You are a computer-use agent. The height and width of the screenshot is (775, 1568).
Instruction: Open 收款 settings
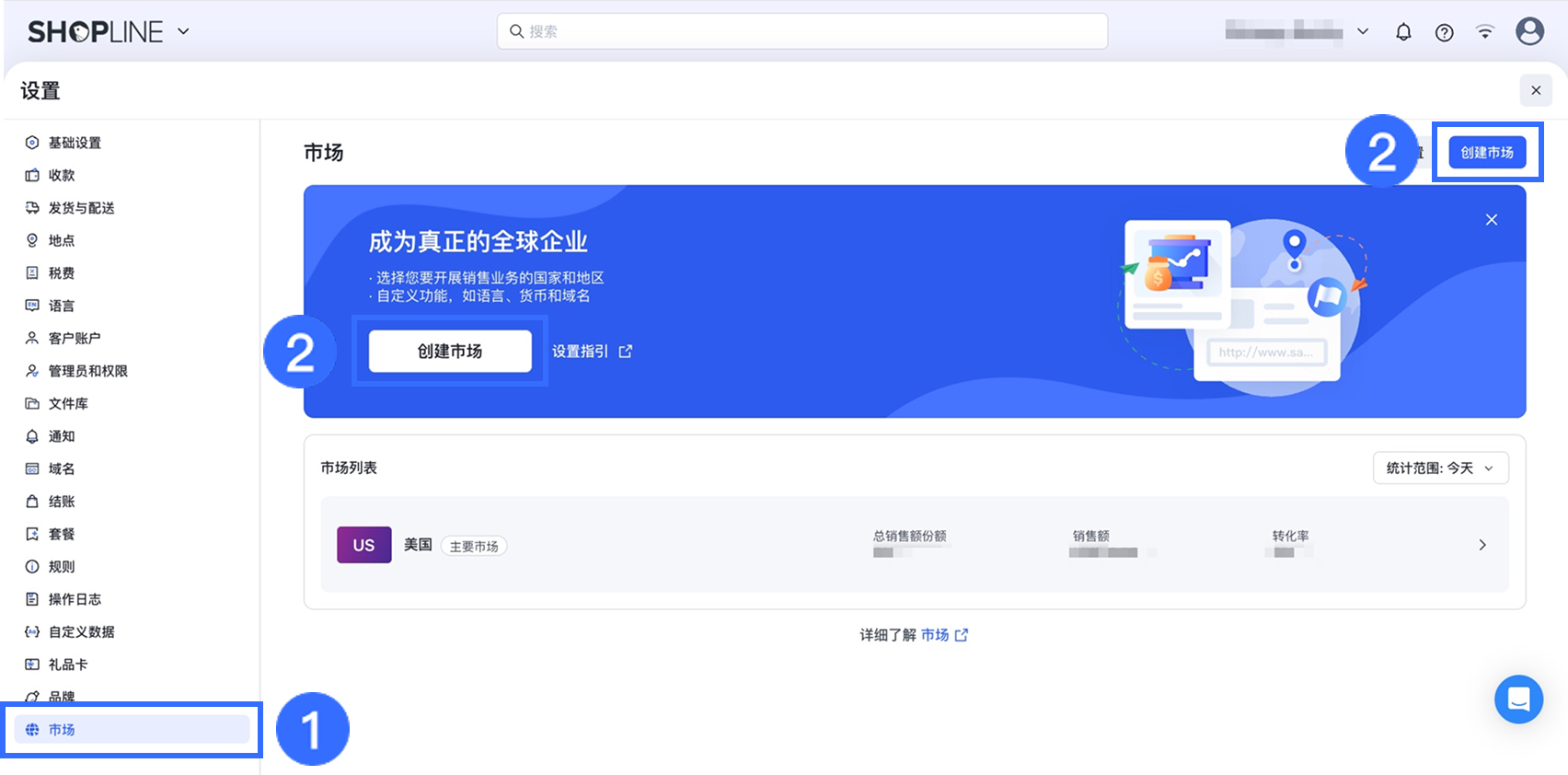133,175
